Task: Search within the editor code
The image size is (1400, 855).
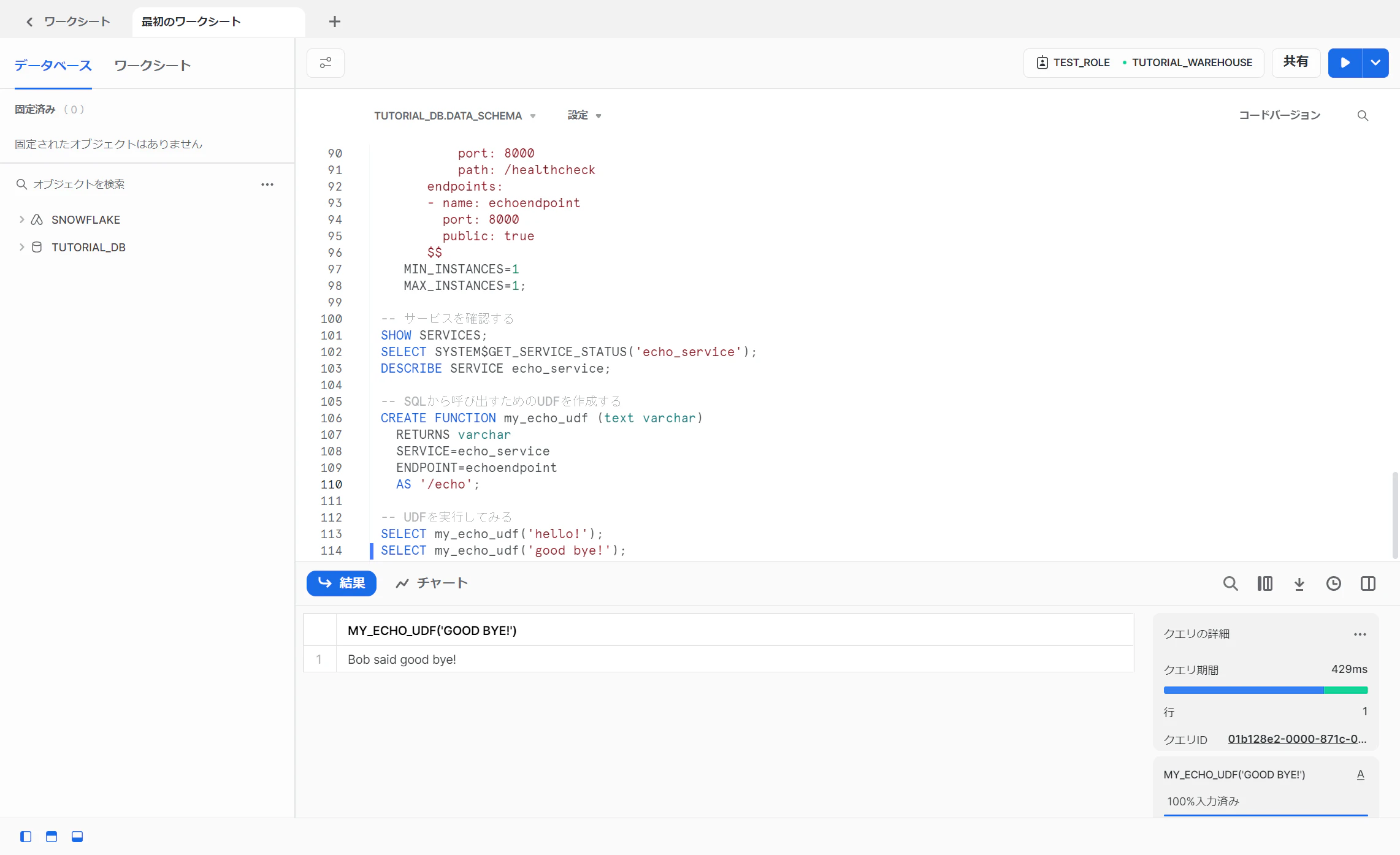Action: tap(1363, 116)
